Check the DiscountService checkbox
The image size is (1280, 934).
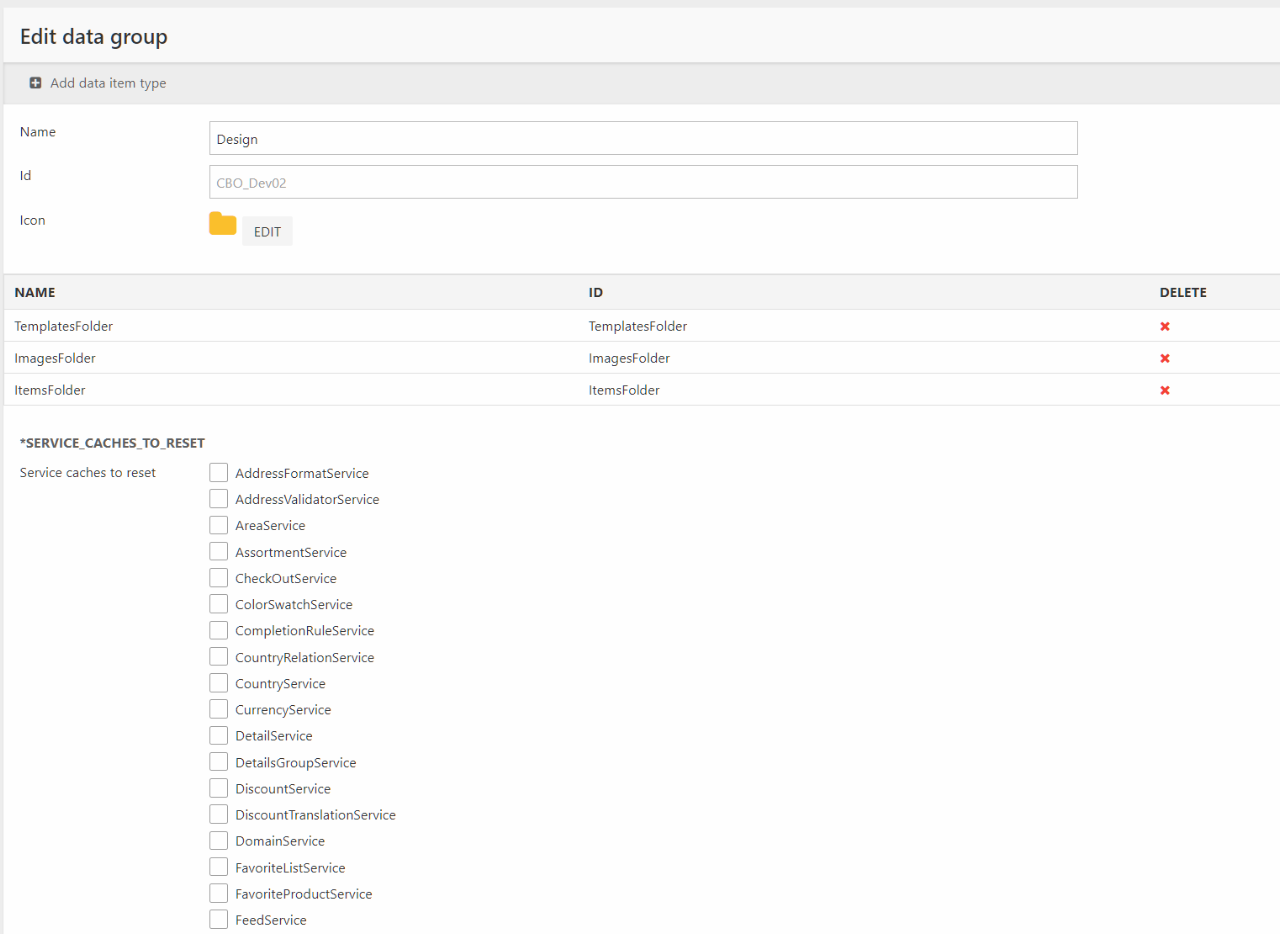pos(219,788)
